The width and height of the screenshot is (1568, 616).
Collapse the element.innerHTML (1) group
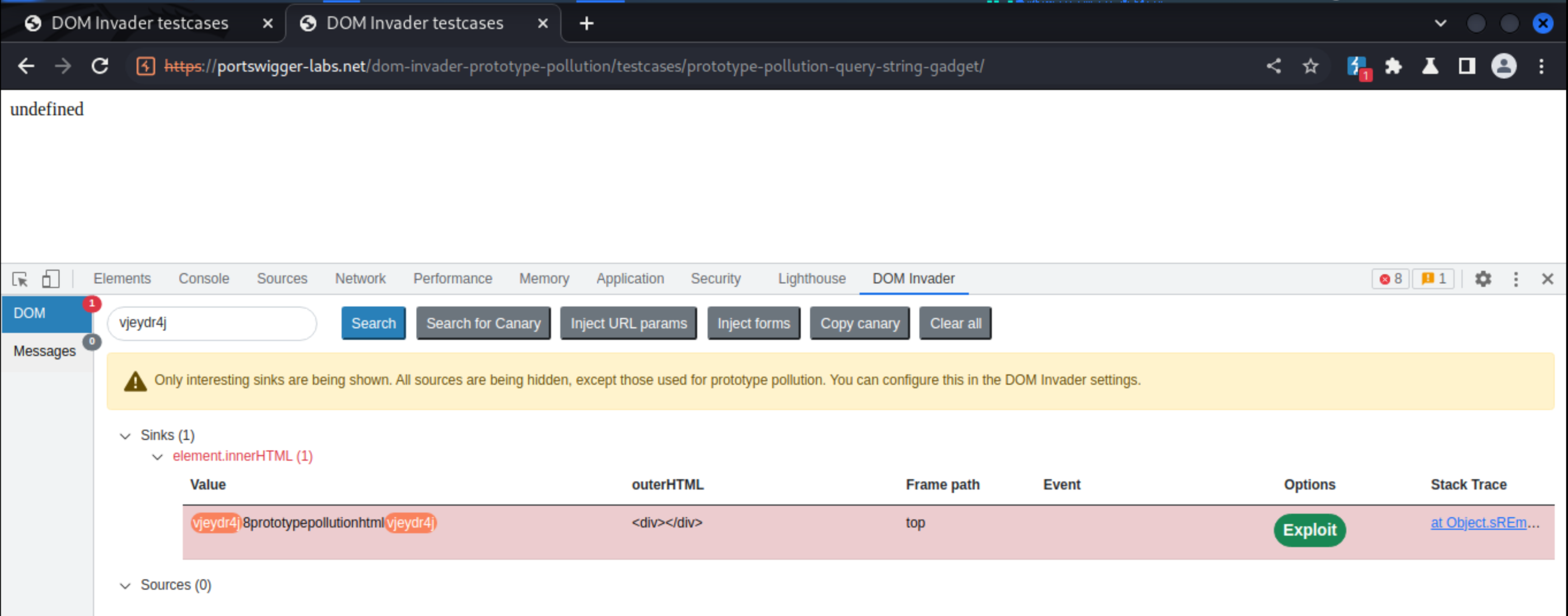(158, 456)
